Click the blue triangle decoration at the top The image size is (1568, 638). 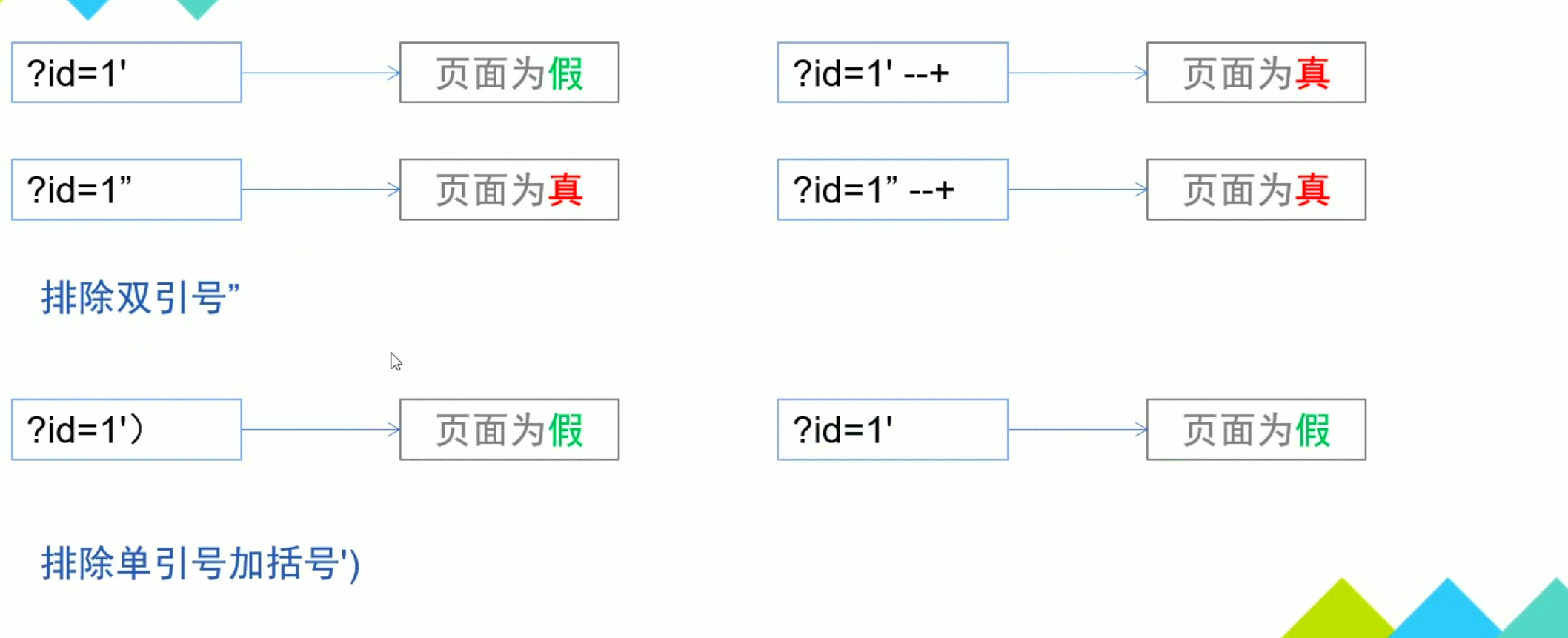pyautogui.click(x=87, y=7)
